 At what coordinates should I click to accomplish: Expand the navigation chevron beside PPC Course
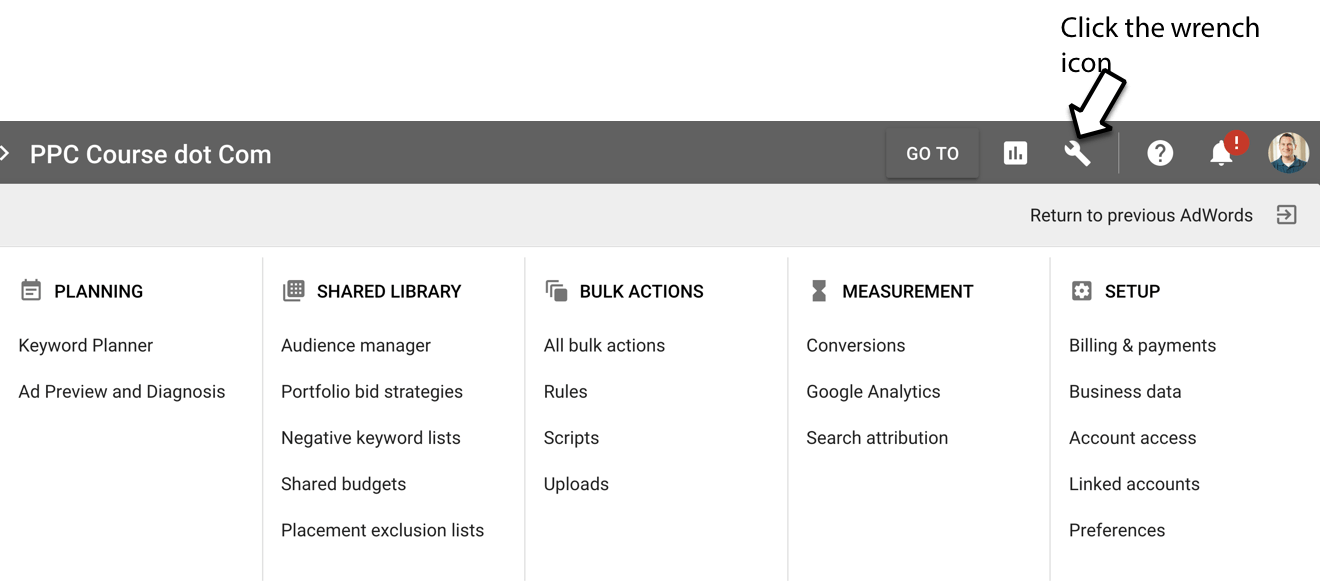[5, 154]
